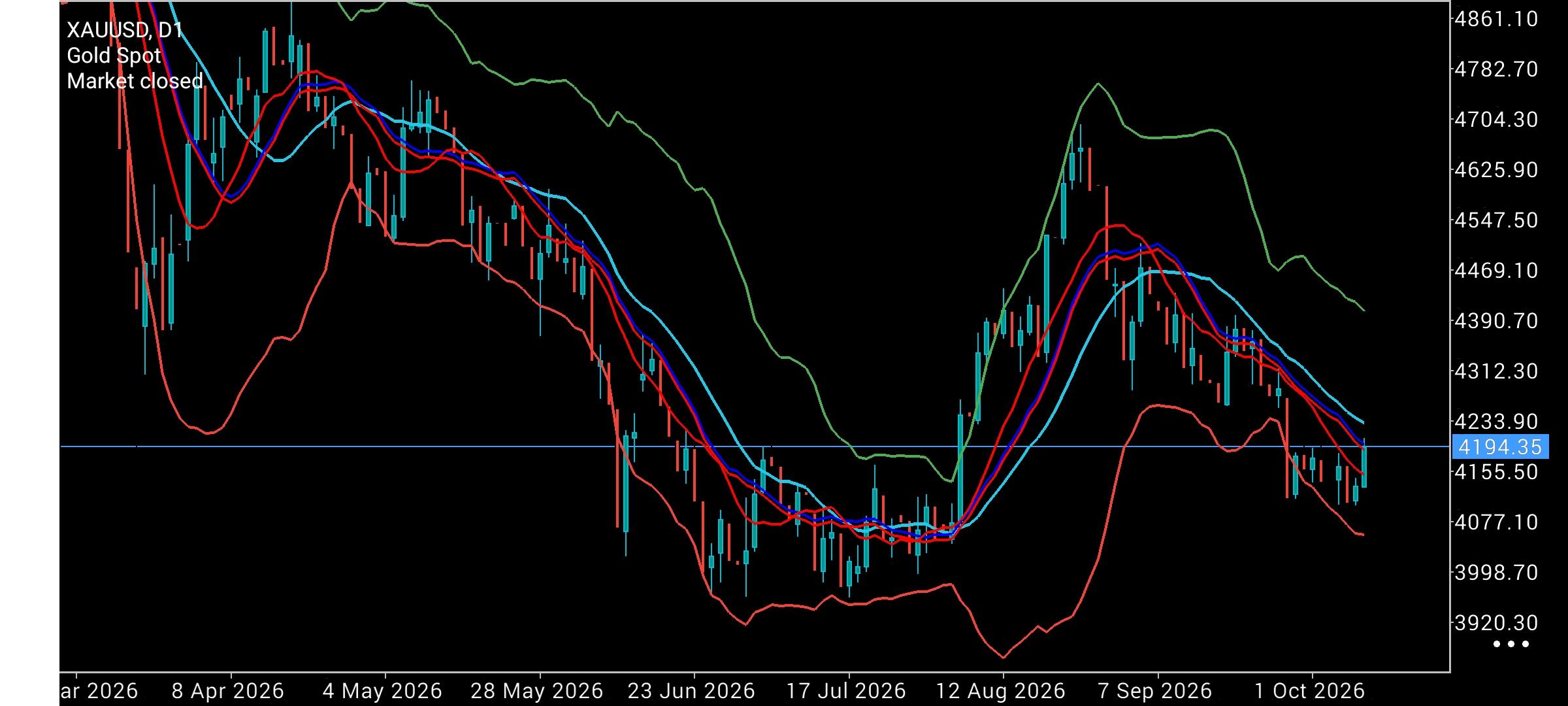This screenshot has width=1568, height=706.
Task: Select the 28 May 2026 date label
Action: 536,691
